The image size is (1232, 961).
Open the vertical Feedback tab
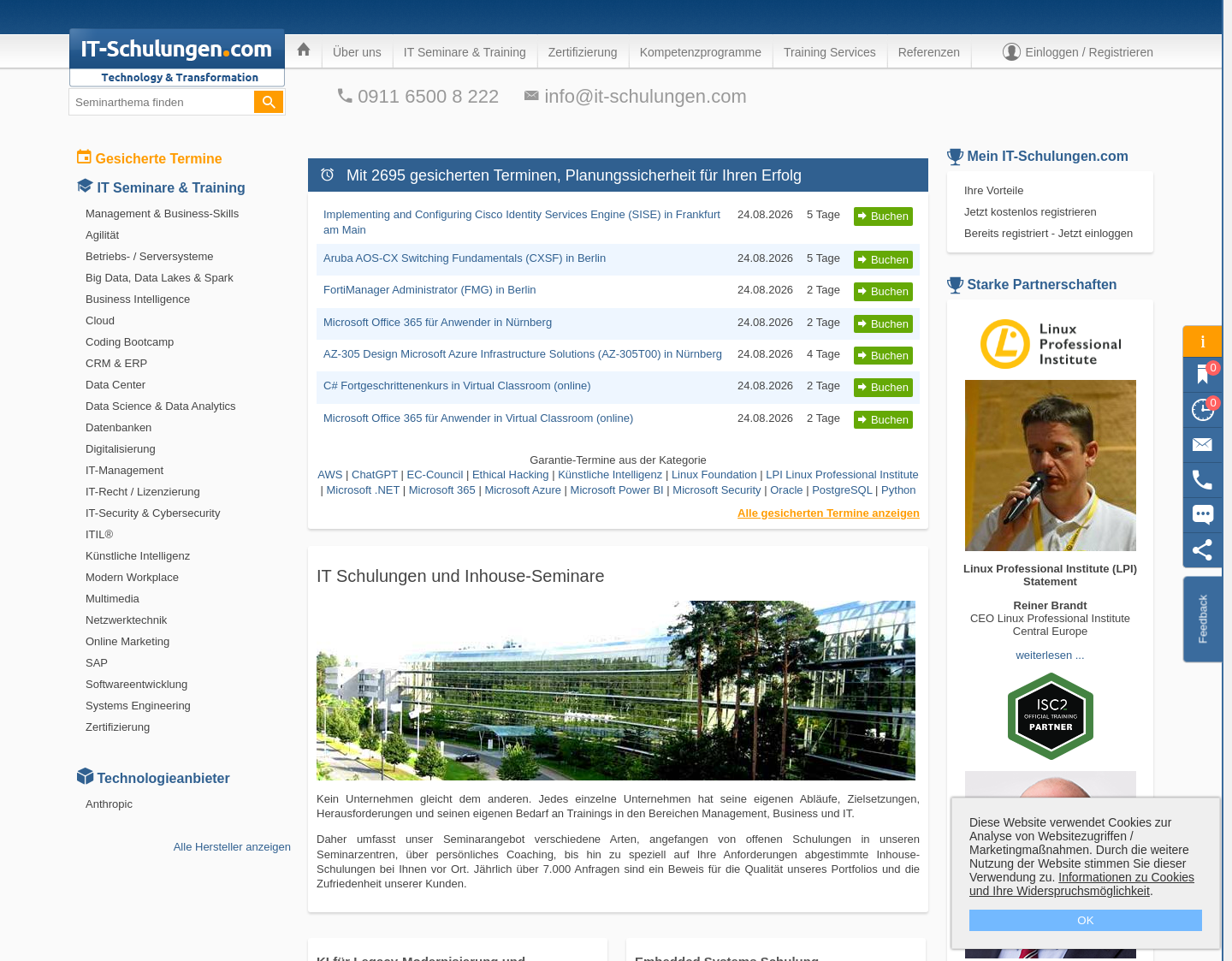[1202, 619]
